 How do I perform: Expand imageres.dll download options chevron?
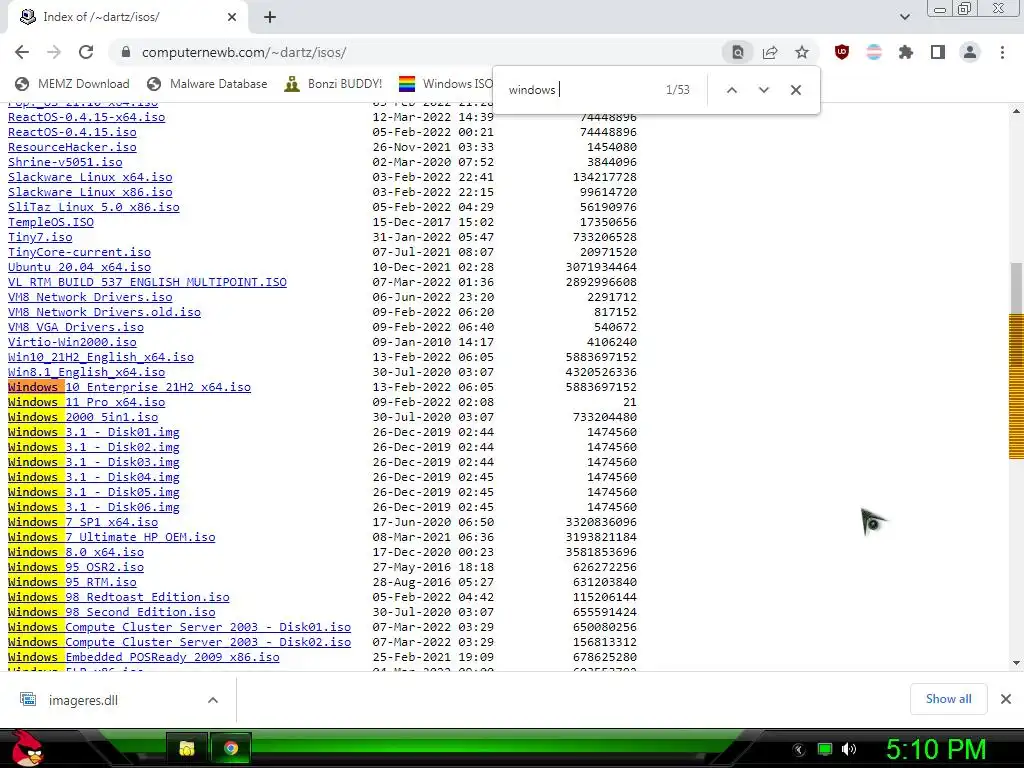click(x=213, y=700)
